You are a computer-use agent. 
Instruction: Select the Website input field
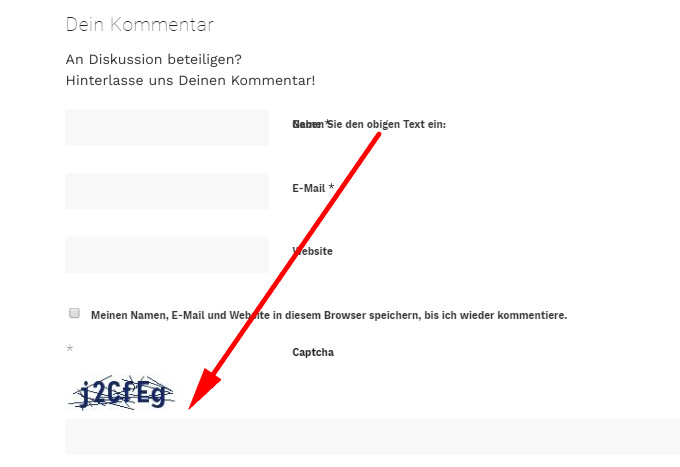pos(167,255)
